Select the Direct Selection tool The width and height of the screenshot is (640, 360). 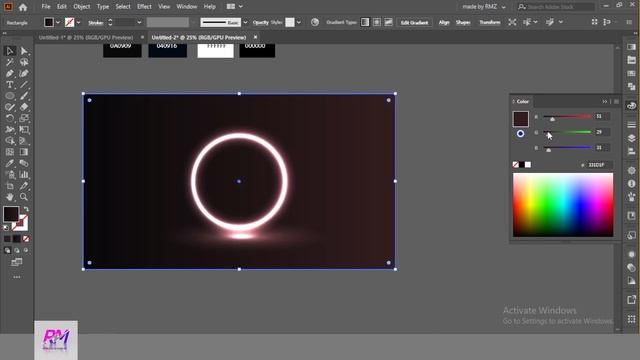click(x=24, y=51)
